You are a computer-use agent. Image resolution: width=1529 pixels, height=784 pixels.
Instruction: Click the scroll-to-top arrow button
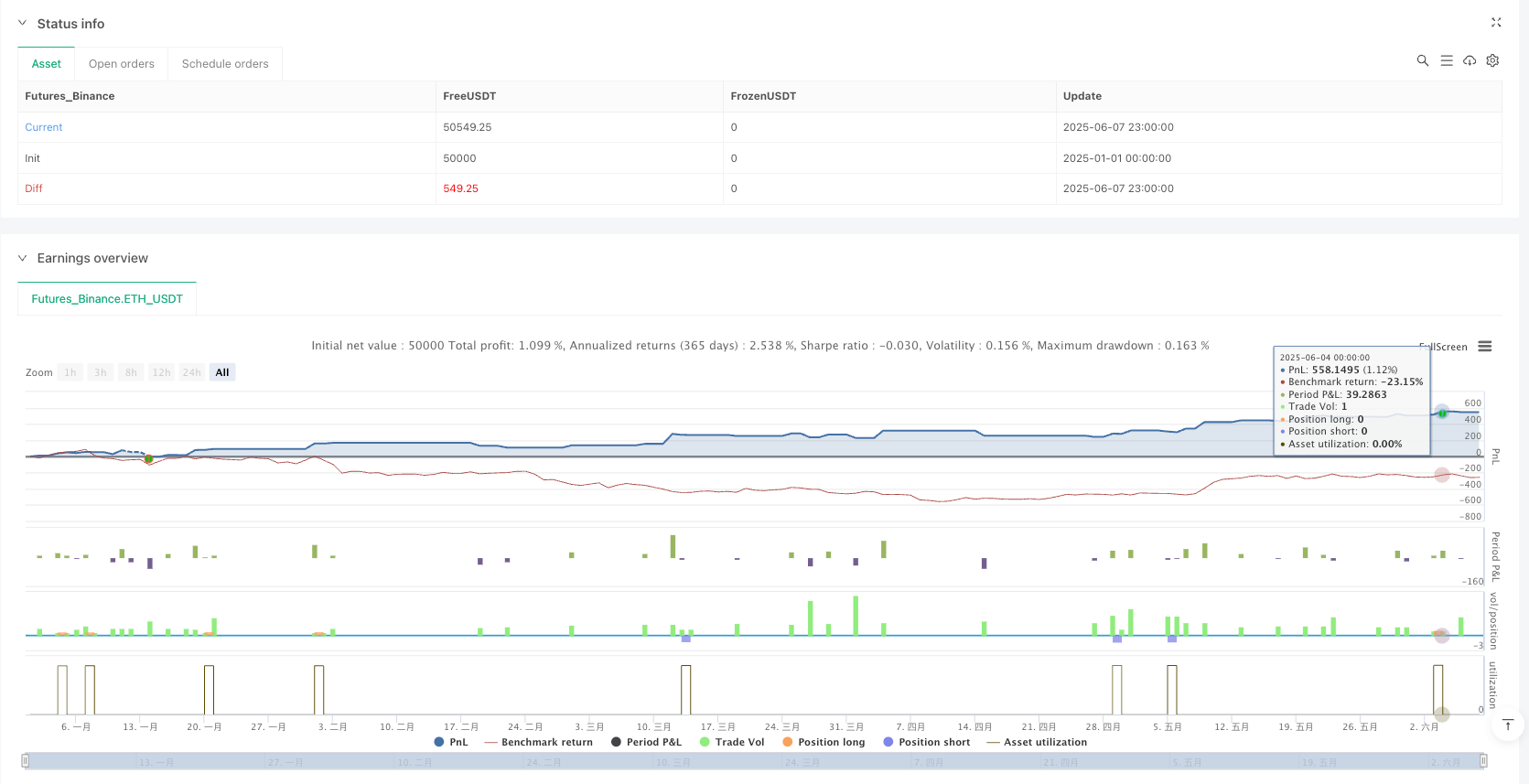(x=1508, y=725)
